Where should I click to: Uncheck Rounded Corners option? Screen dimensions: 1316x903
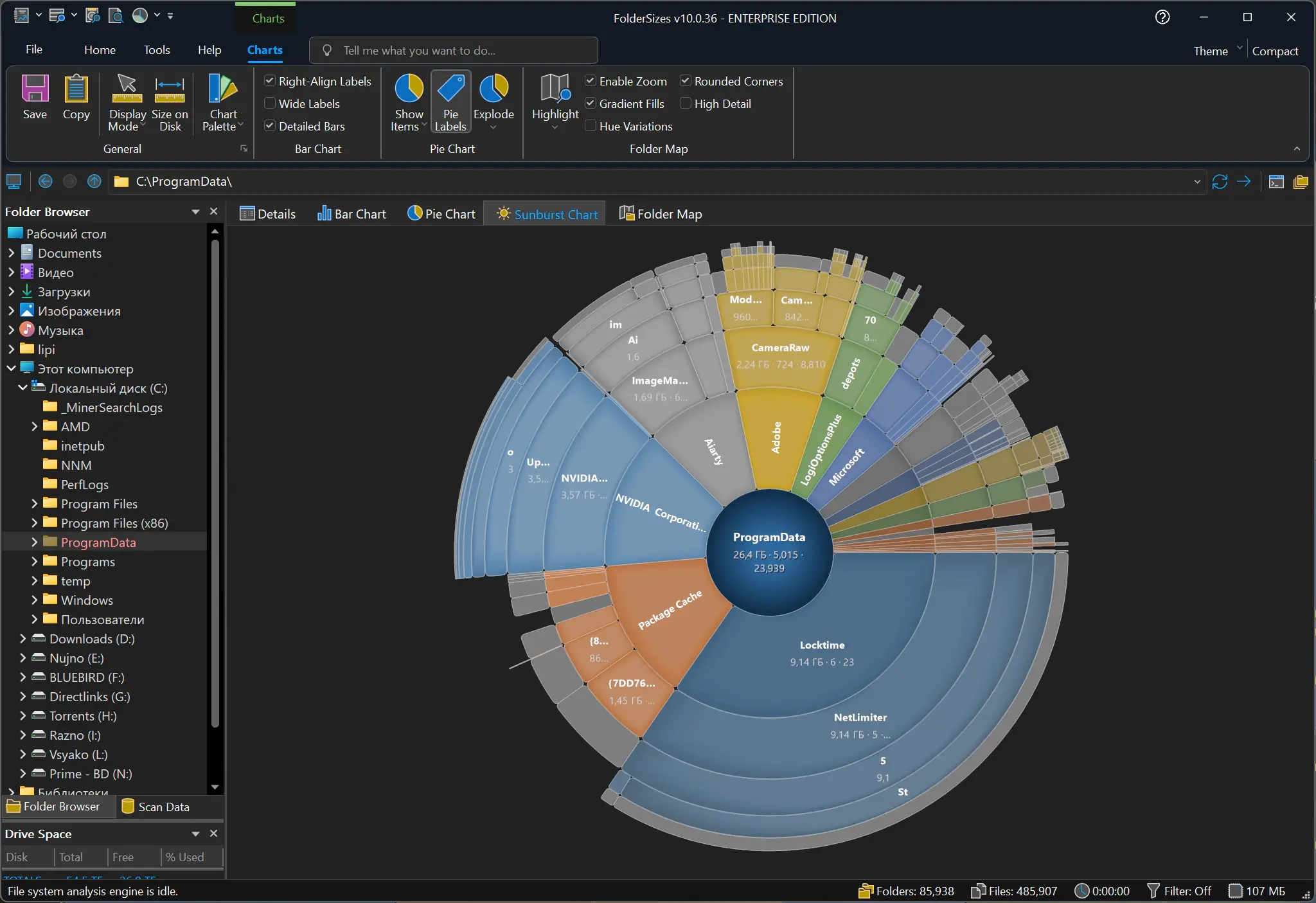tap(686, 81)
